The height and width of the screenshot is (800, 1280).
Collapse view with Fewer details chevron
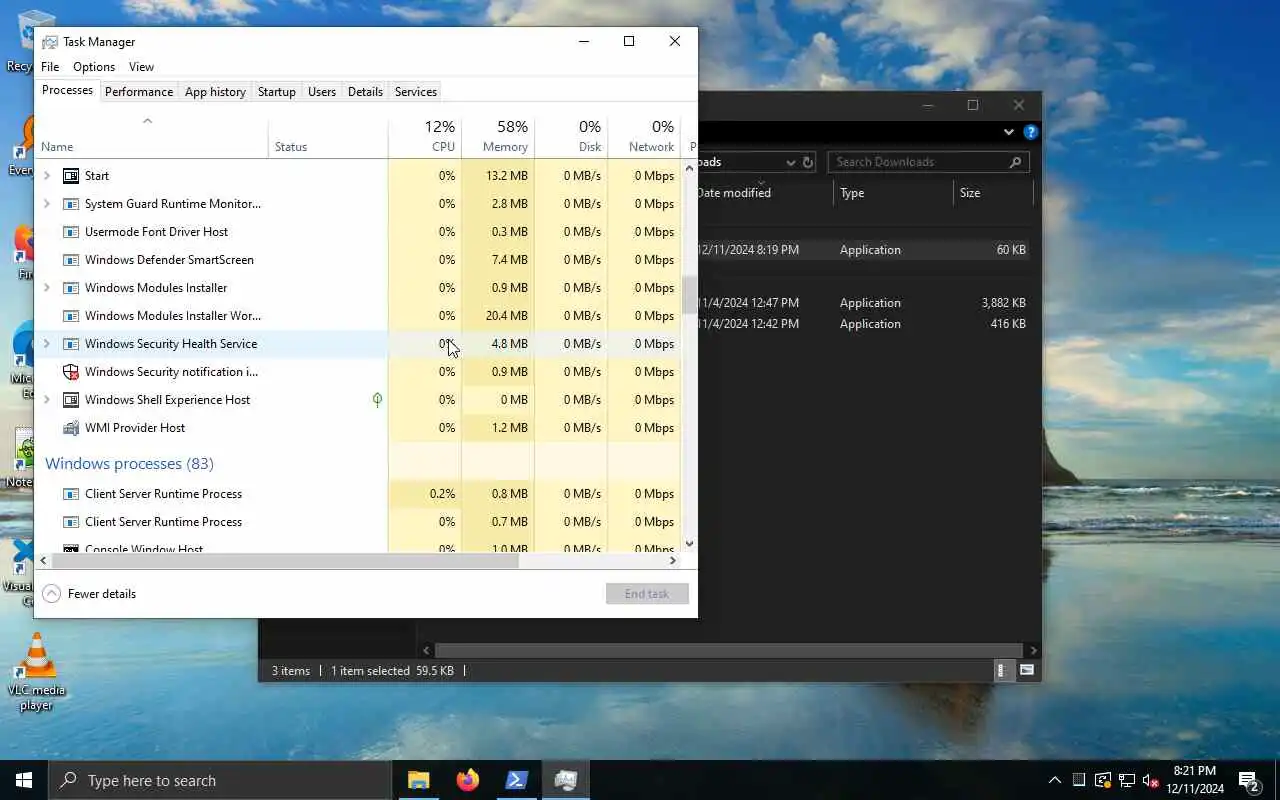click(x=51, y=594)
